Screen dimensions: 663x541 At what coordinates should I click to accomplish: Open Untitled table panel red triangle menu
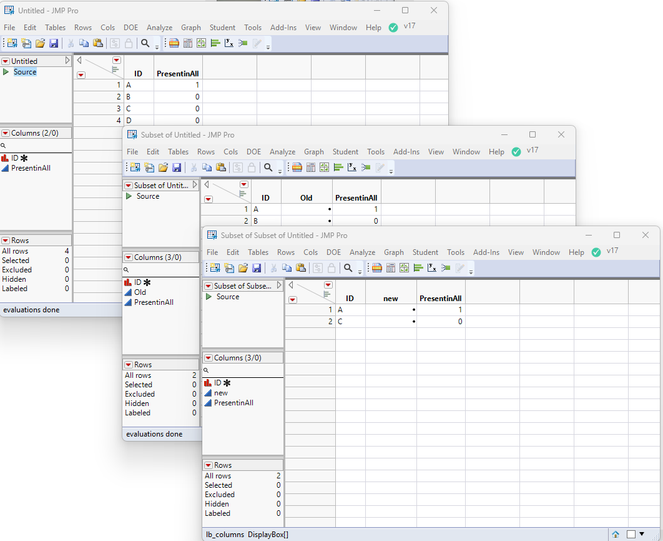pyautogui.click(x=5, y=61)
